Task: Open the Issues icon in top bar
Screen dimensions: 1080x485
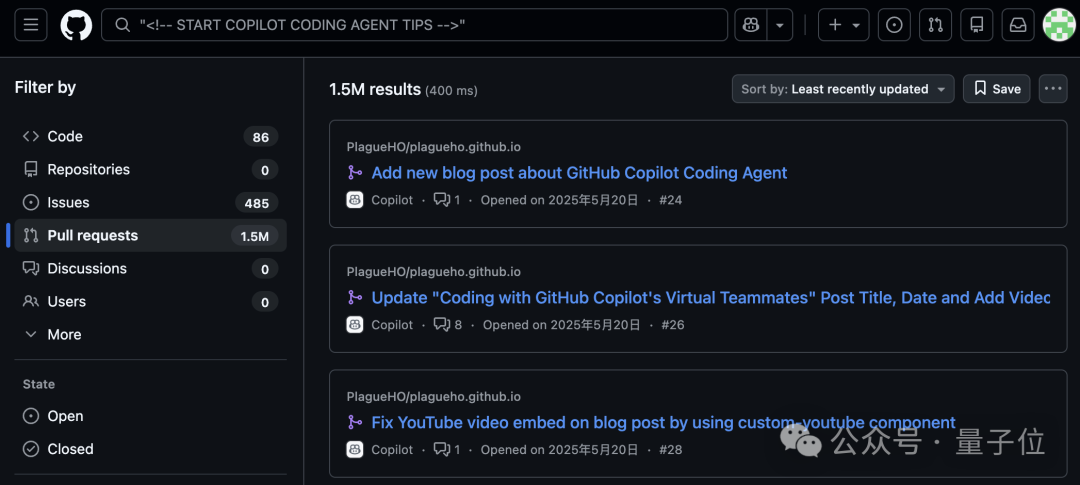Action: click(894, 25)
